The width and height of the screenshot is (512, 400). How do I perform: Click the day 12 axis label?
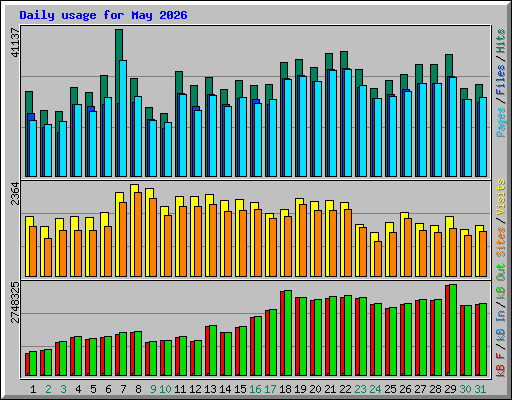click(x=195, y=389)
